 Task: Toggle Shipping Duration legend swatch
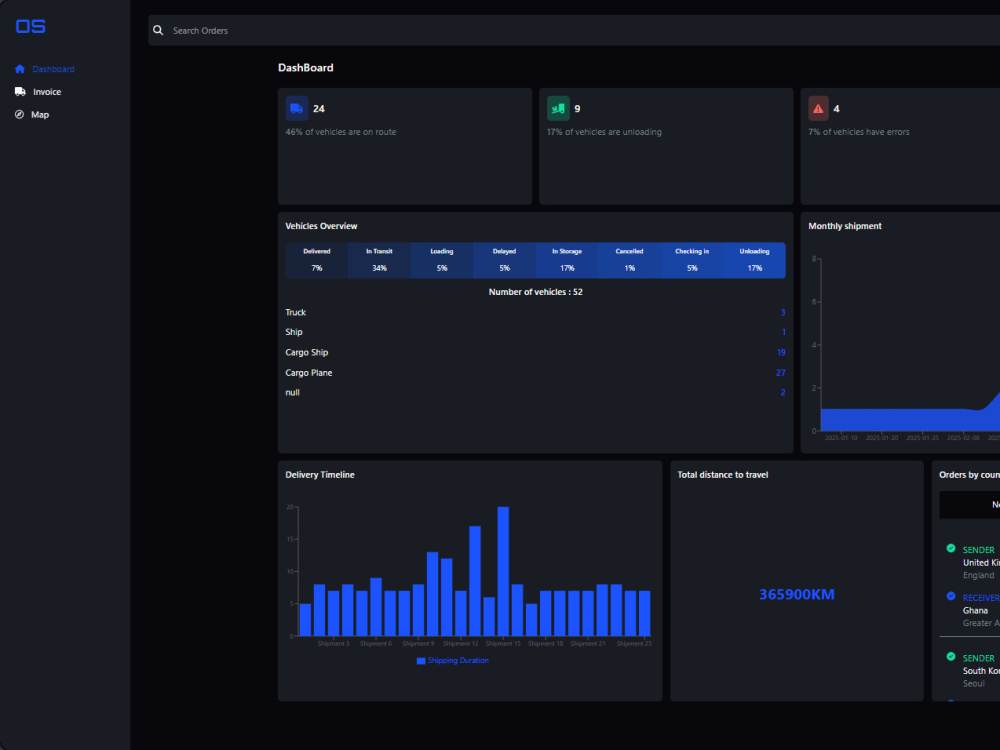tap(421, 661)
